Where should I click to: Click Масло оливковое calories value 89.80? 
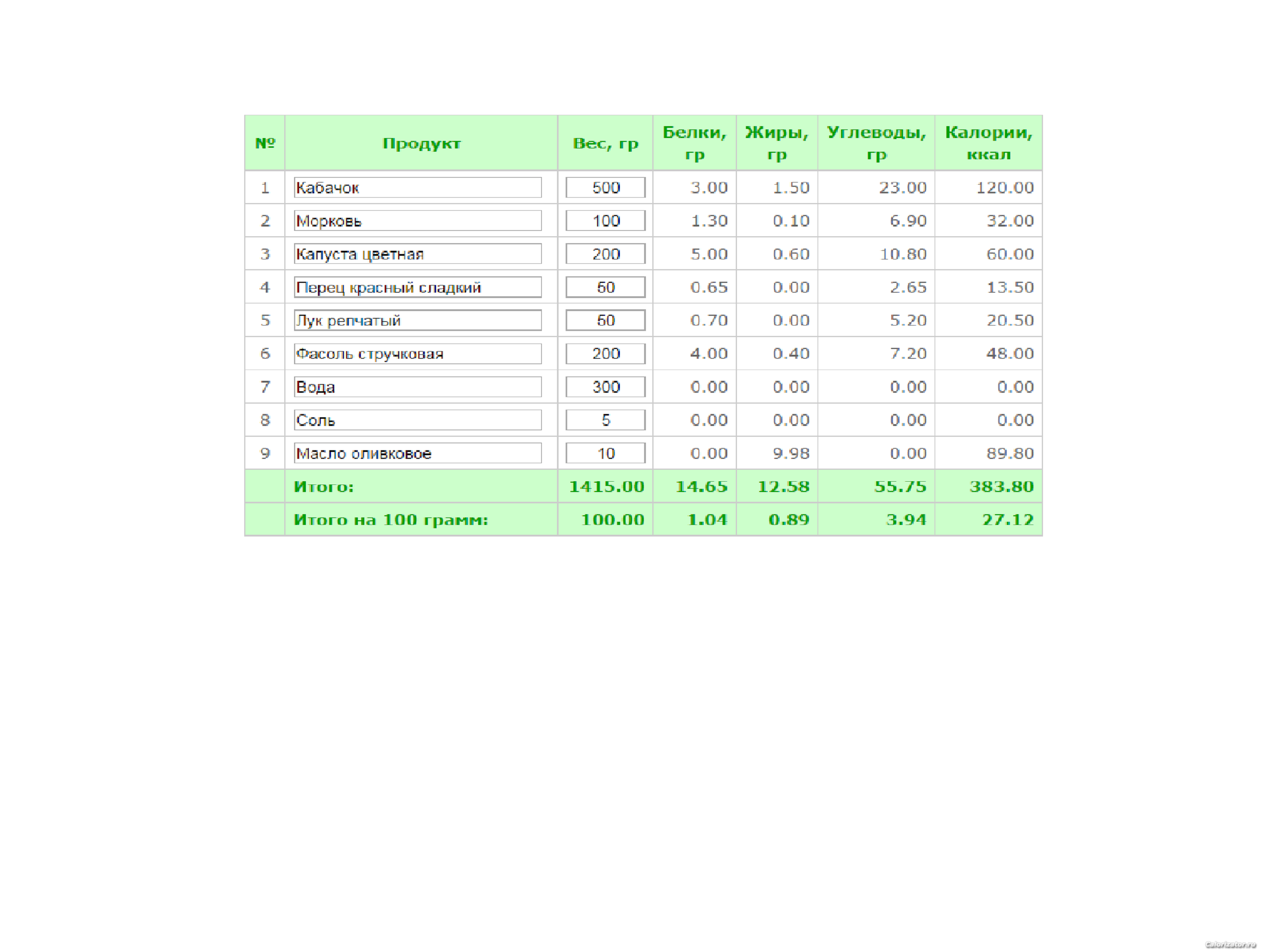(x=1010, y=453)
